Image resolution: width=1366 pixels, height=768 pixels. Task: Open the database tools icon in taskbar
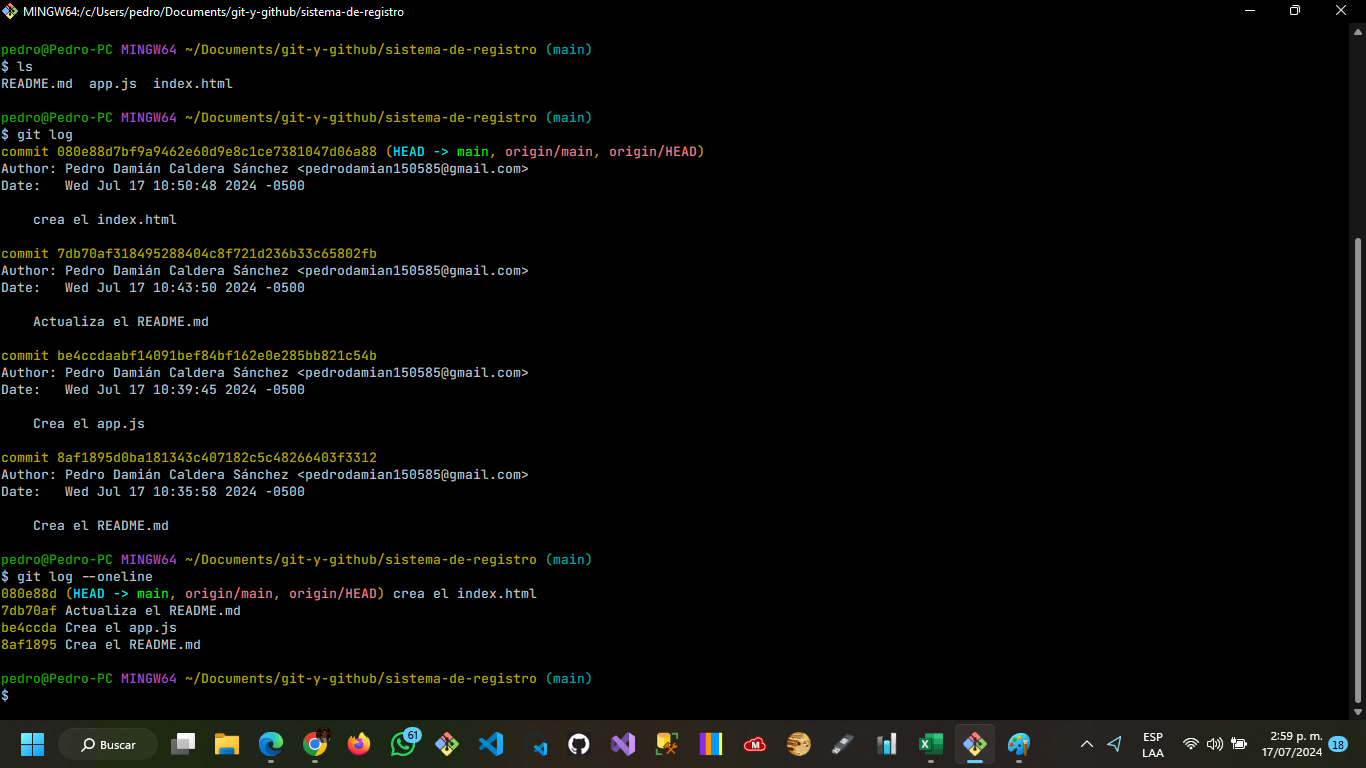[667, 744]
